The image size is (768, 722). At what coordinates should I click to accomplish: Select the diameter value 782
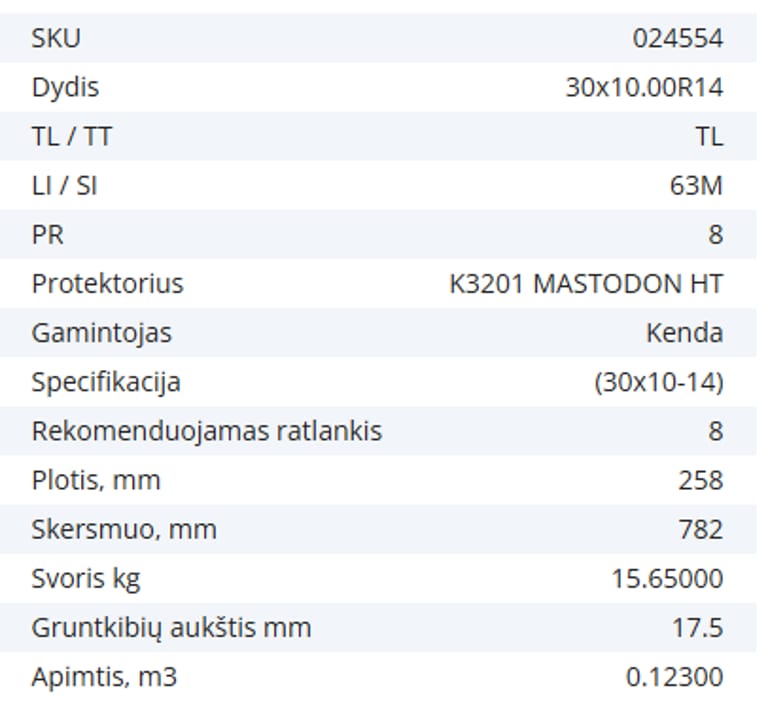700,529
